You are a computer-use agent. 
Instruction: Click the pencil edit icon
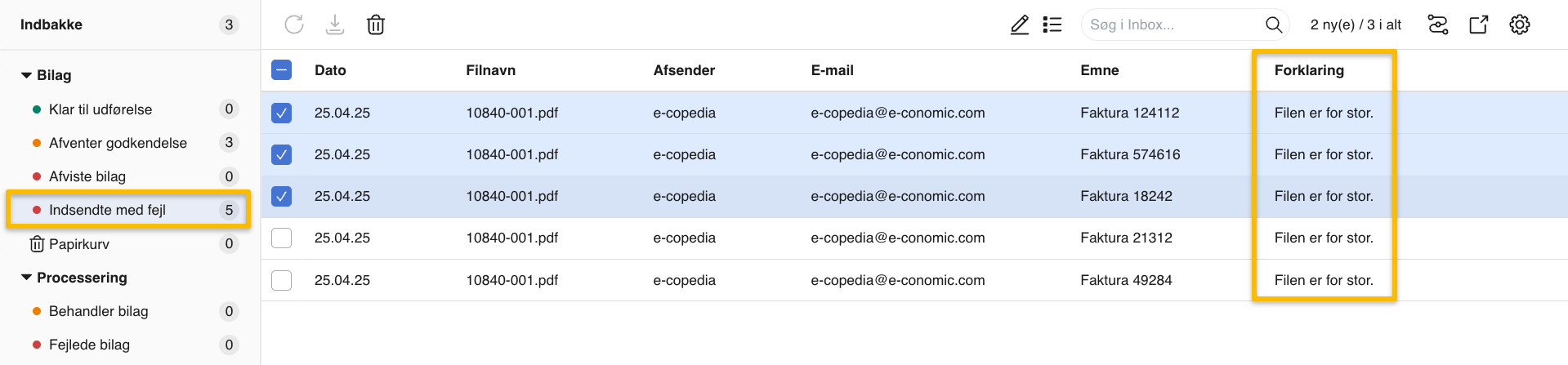click(x=1020, y=24)
